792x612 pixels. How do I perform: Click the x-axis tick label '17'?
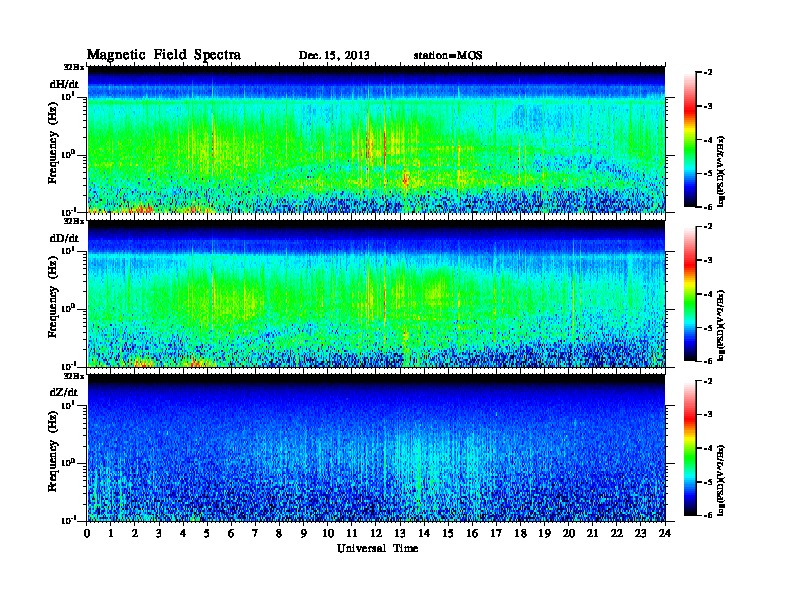[x=496, y=533]
